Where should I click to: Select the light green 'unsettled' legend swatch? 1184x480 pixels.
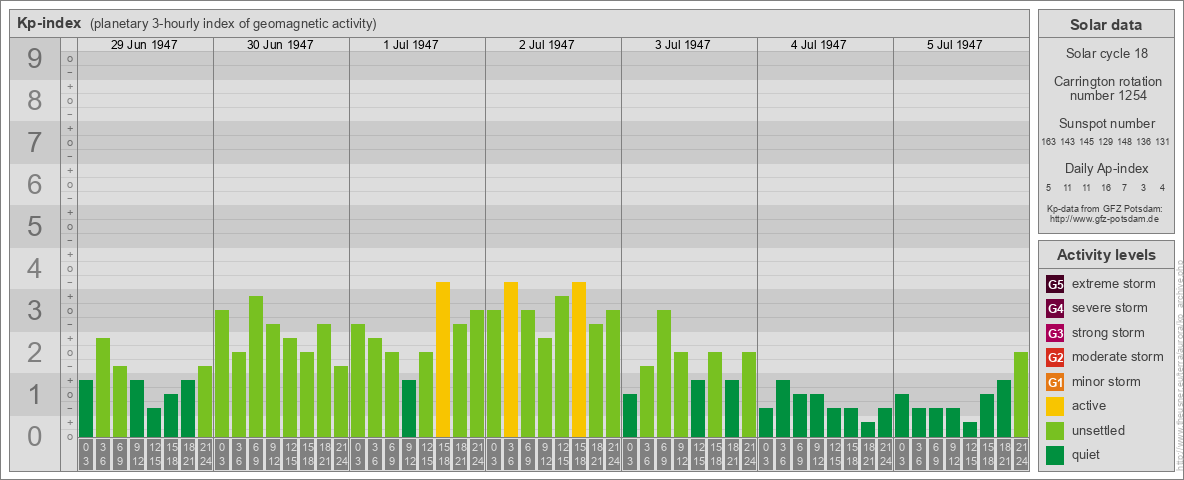pos(1055,430)
